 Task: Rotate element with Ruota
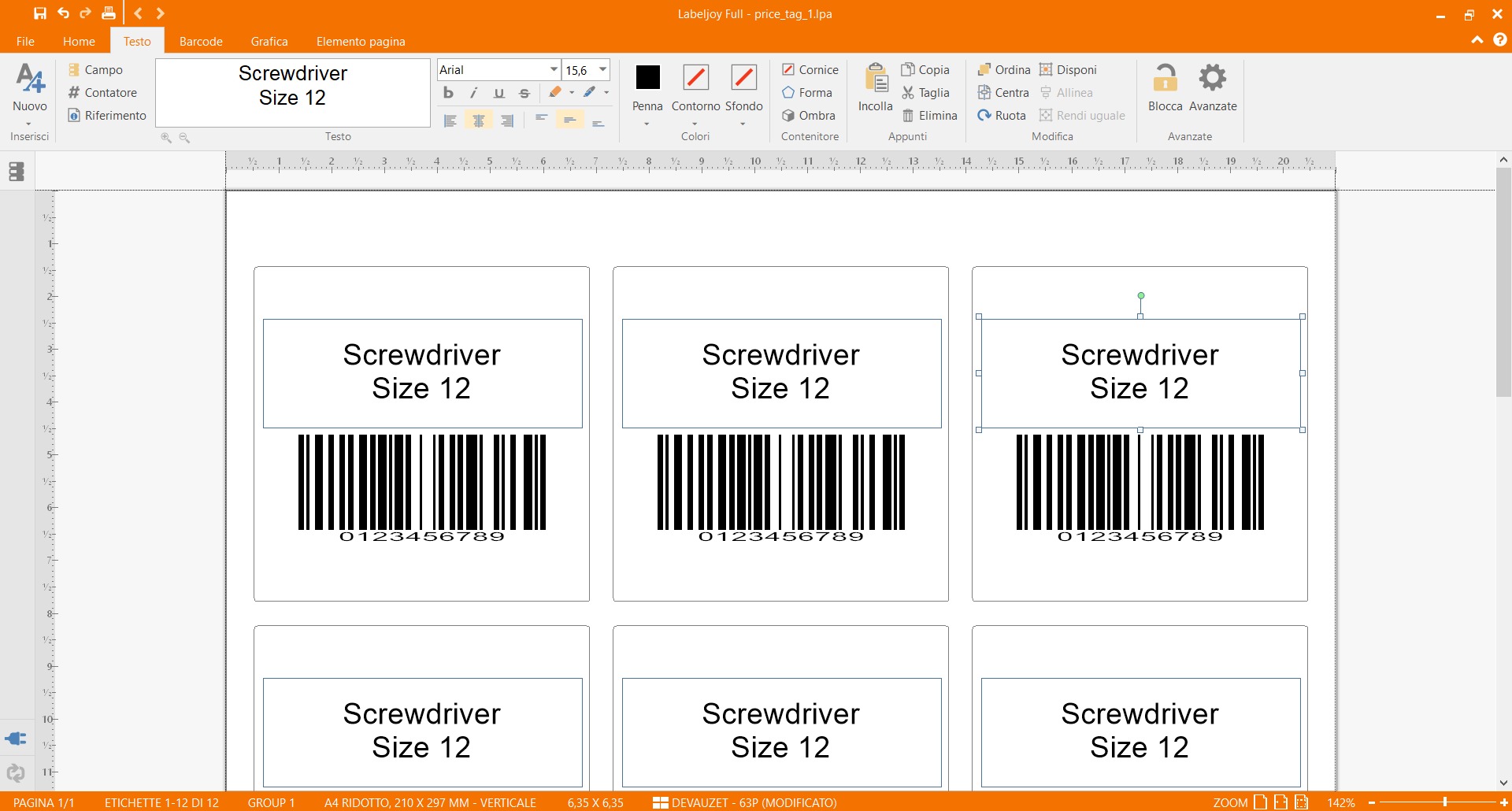coord(1002,116)
